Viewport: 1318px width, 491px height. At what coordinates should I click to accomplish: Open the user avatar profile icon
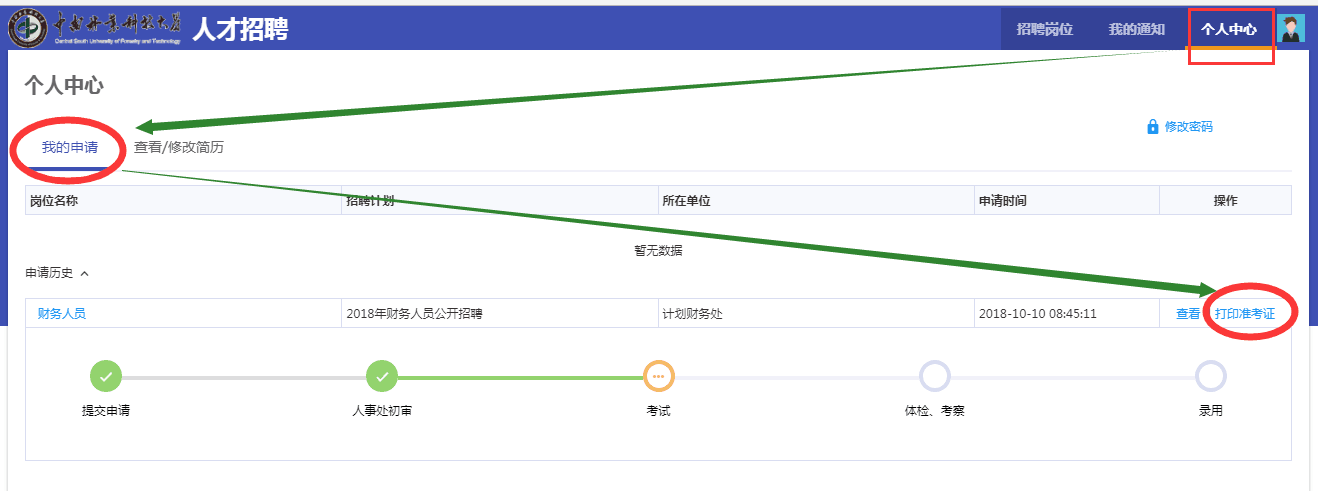1292,29
